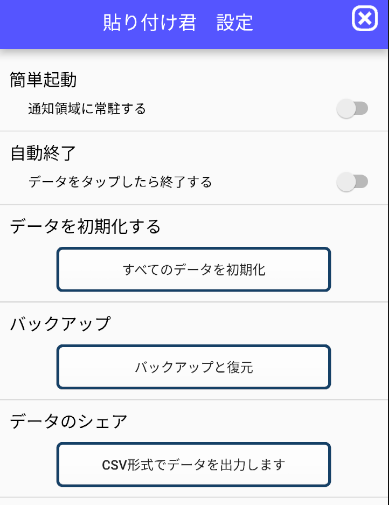Screen dimensions: 389x505
Task: Tap the 通知領域に常駐する label text
Action: point(87,109)
